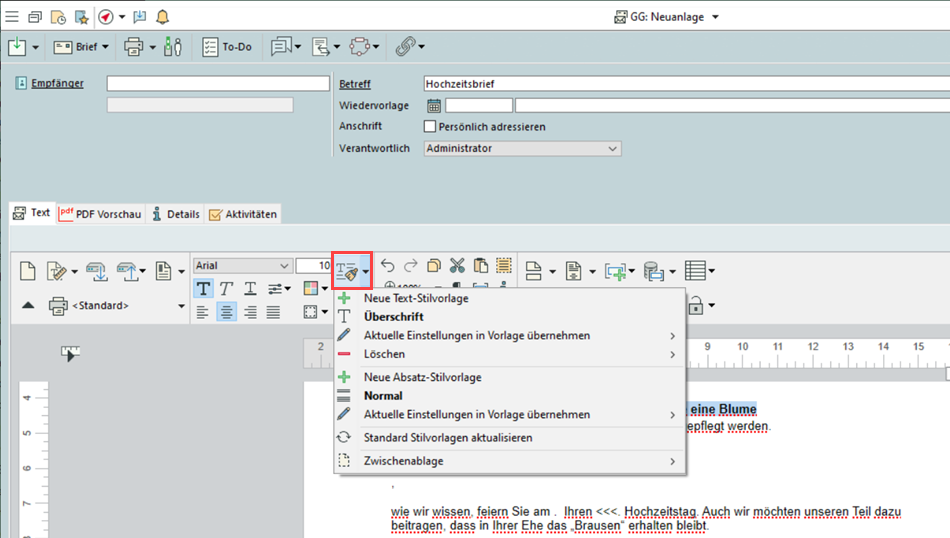Click the Wiedervorlage calendar icon

(434, 105)
